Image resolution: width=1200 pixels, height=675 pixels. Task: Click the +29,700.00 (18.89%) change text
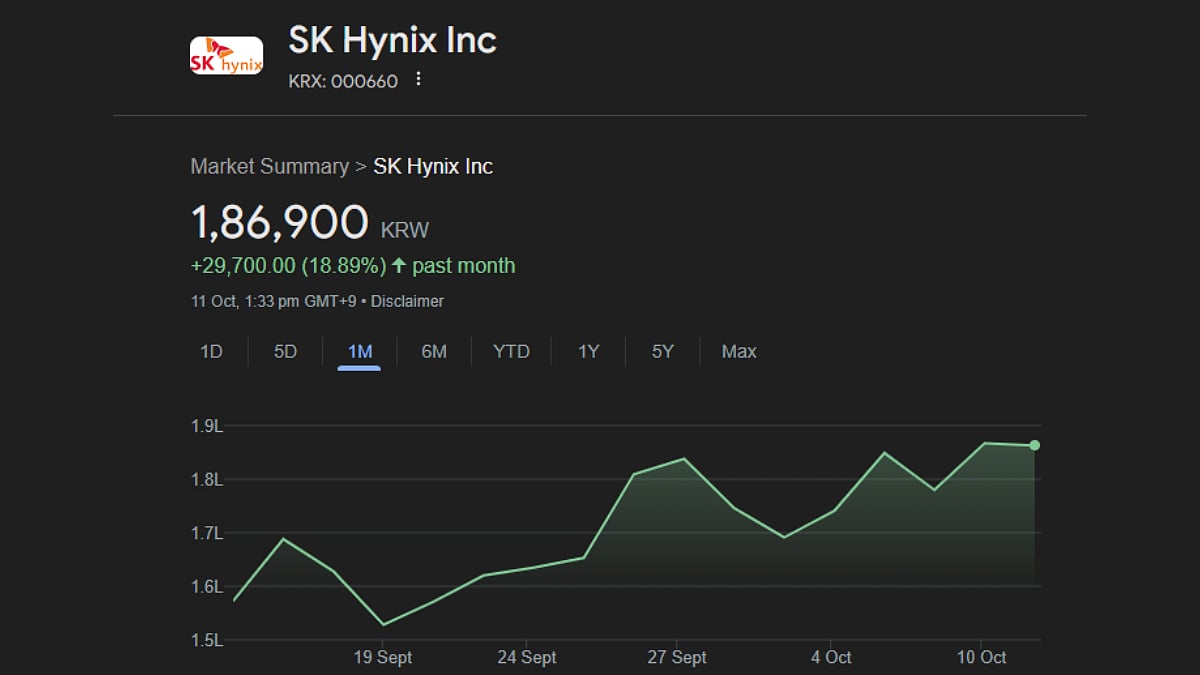click(x=288, y=266)
